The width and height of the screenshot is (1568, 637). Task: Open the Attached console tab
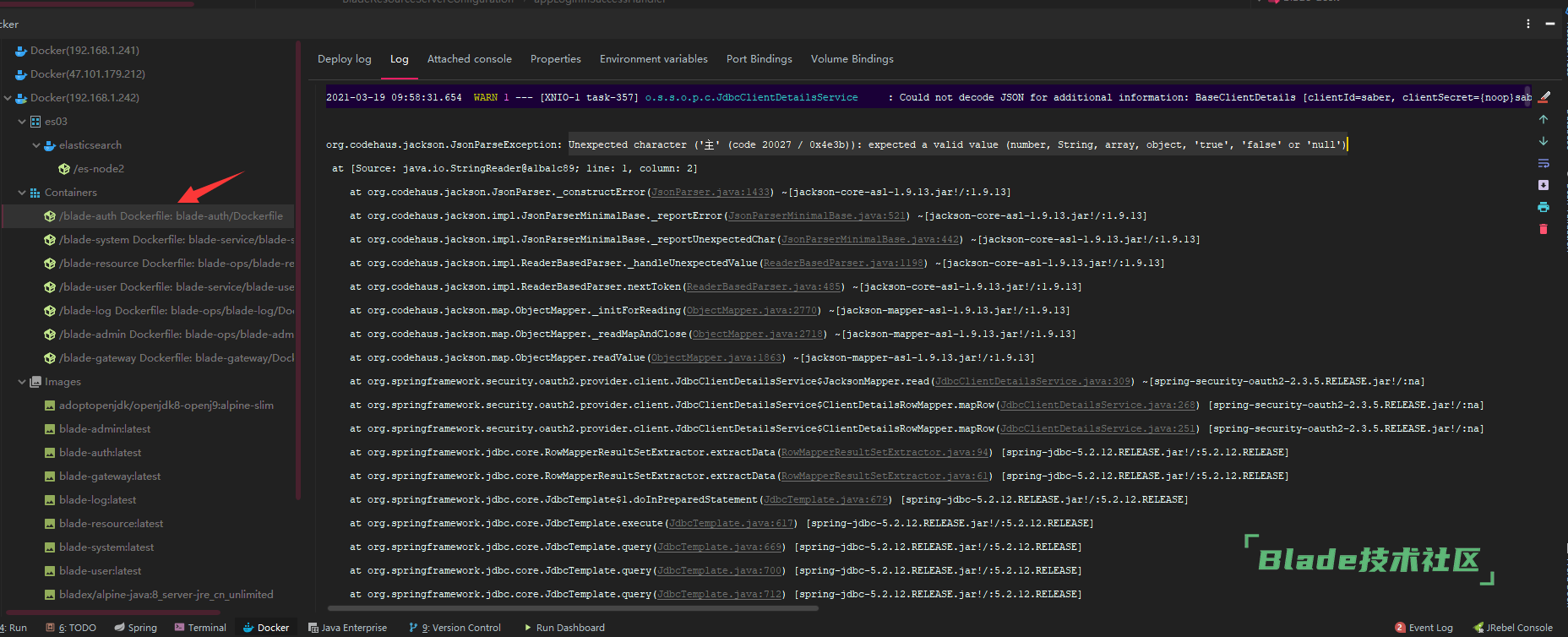pyautogui.click(x=470, y=59)
